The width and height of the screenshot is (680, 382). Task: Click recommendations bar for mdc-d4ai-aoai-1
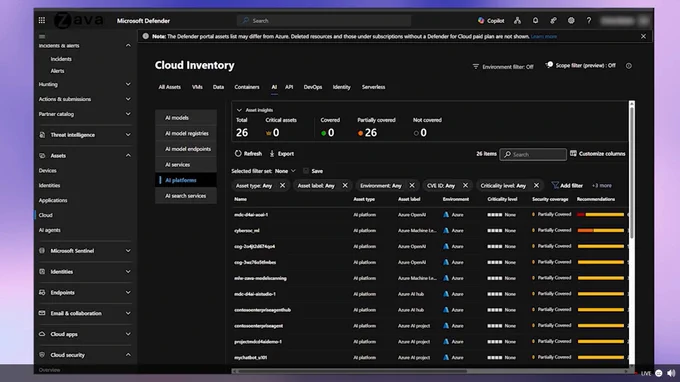(x=601, y=215)
